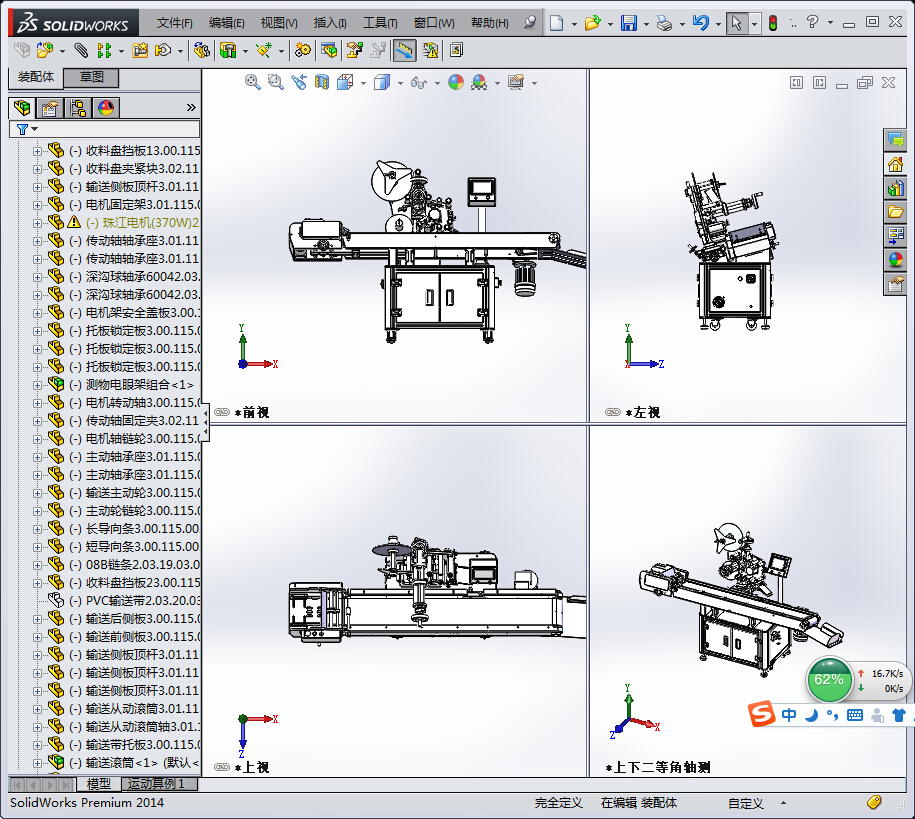The width and height of the screenshot is (915, 819).
Task: Click the Save floppy disk icon
Action: coord(628,23)
